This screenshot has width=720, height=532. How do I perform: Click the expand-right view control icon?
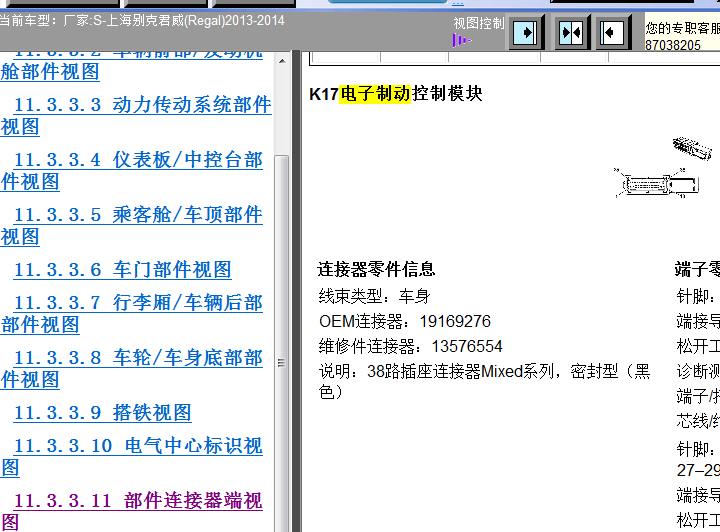coord(525,32)
